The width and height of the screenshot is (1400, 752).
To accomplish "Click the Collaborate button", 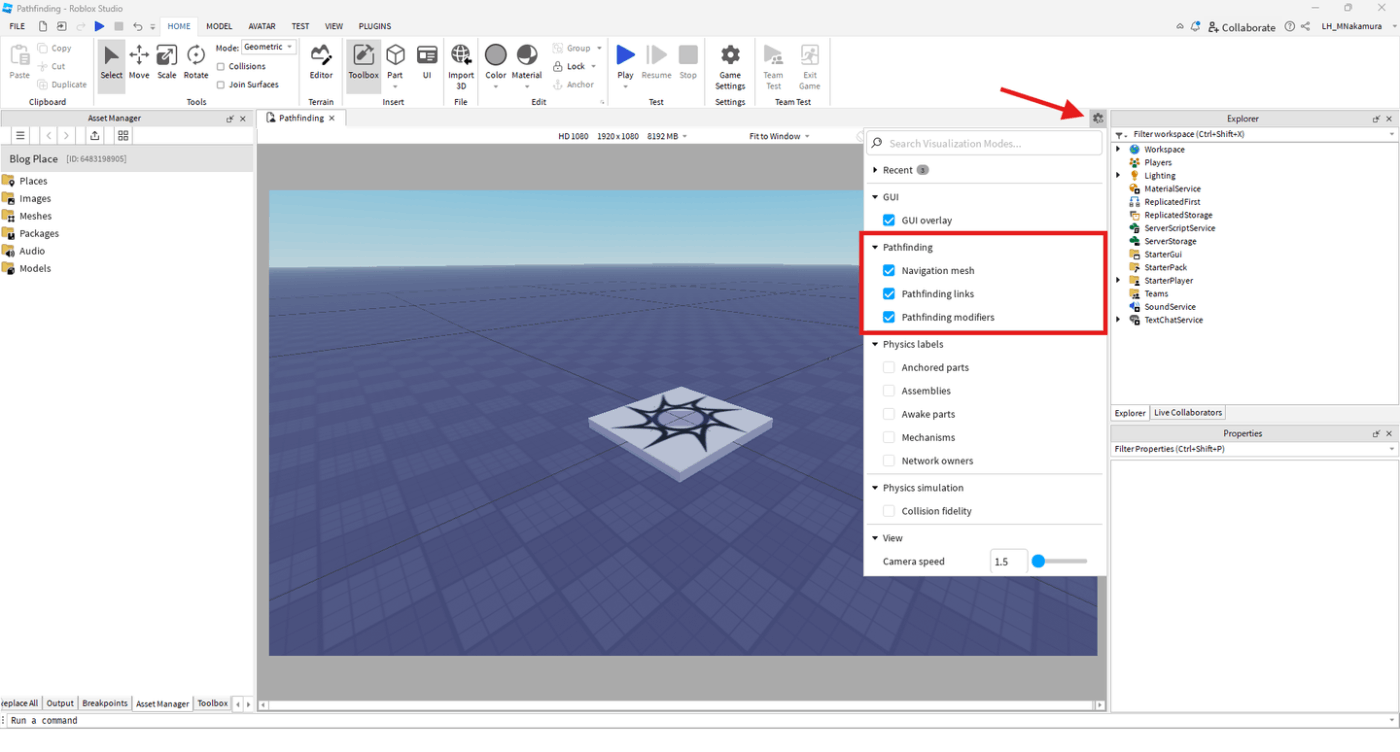I will 1241,27.
